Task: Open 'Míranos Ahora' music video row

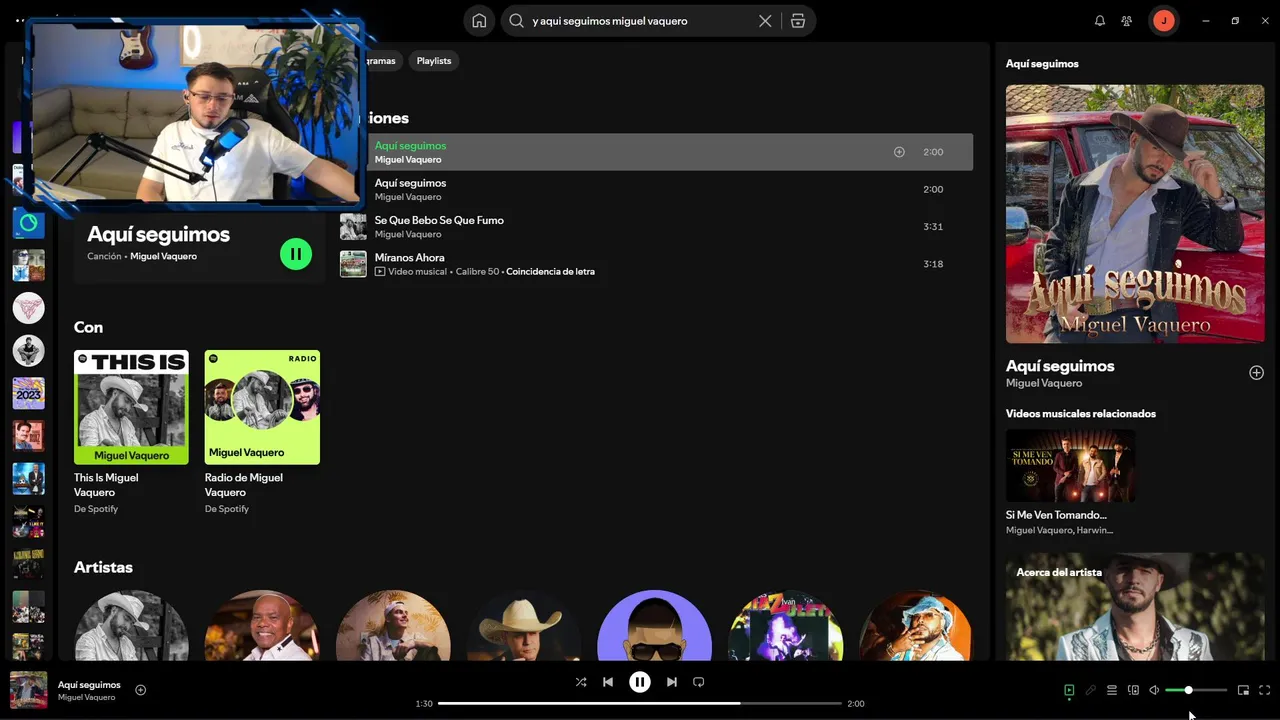Action: [656, 264]
